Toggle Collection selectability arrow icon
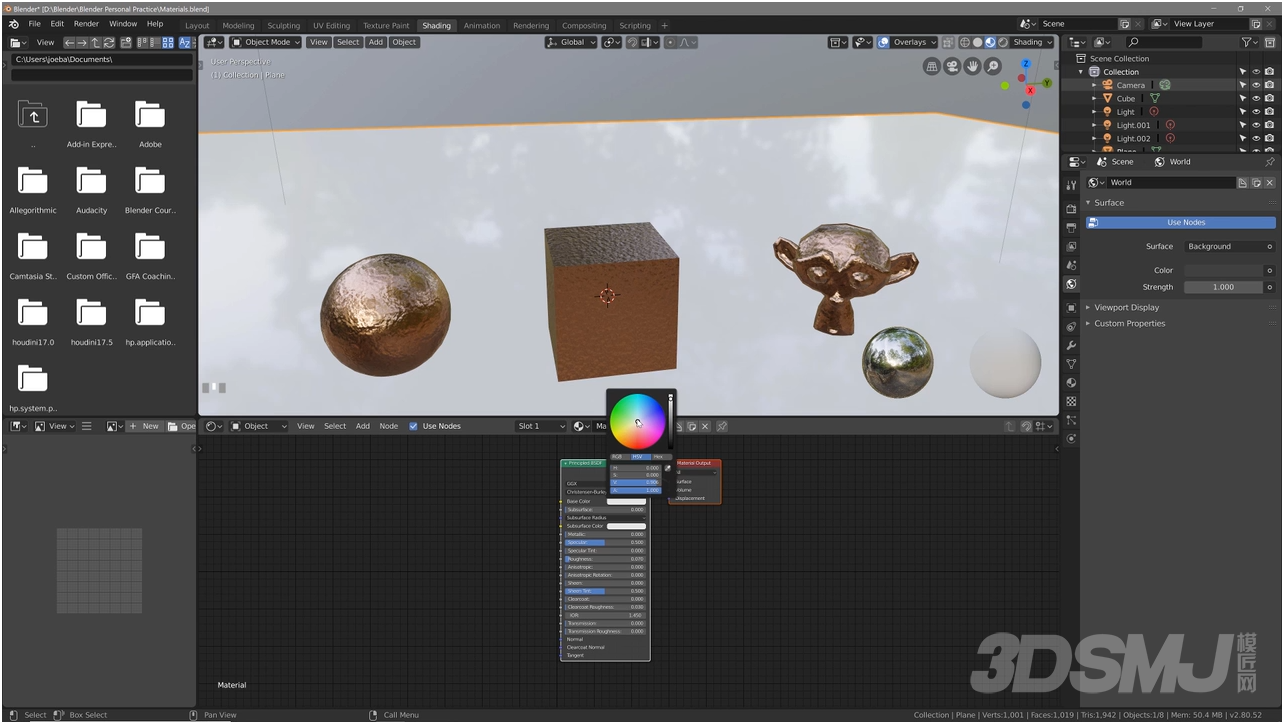1284x724 pixels. click(1243, 72)
